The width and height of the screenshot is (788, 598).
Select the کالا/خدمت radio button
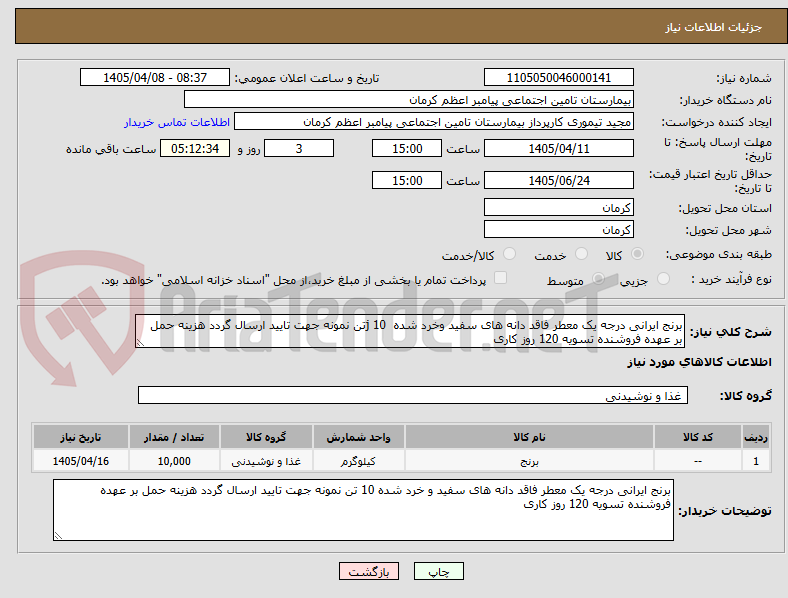coord(509,254)
